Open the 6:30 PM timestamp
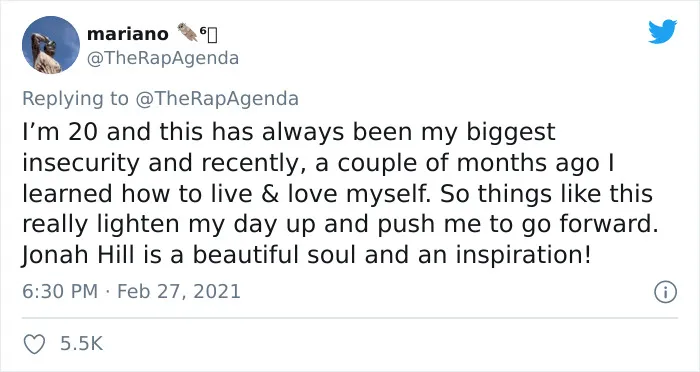This screenshot has height=372, width=700. [60, 292]
